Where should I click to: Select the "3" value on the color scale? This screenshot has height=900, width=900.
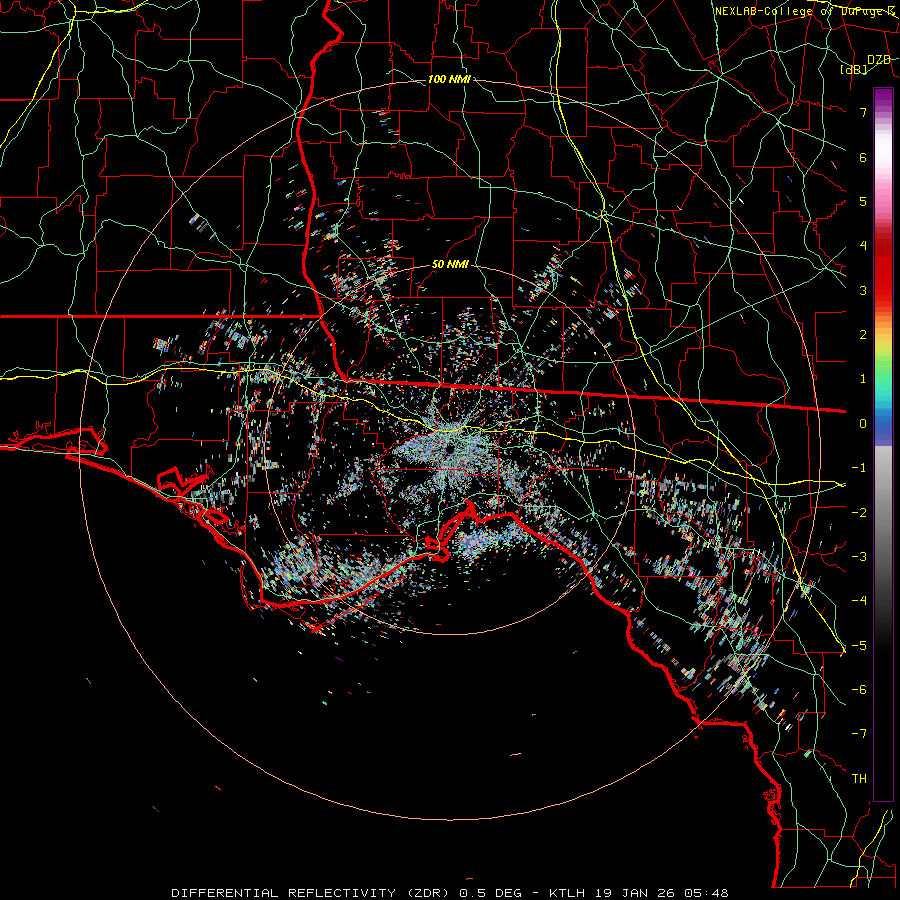point(863,290)
